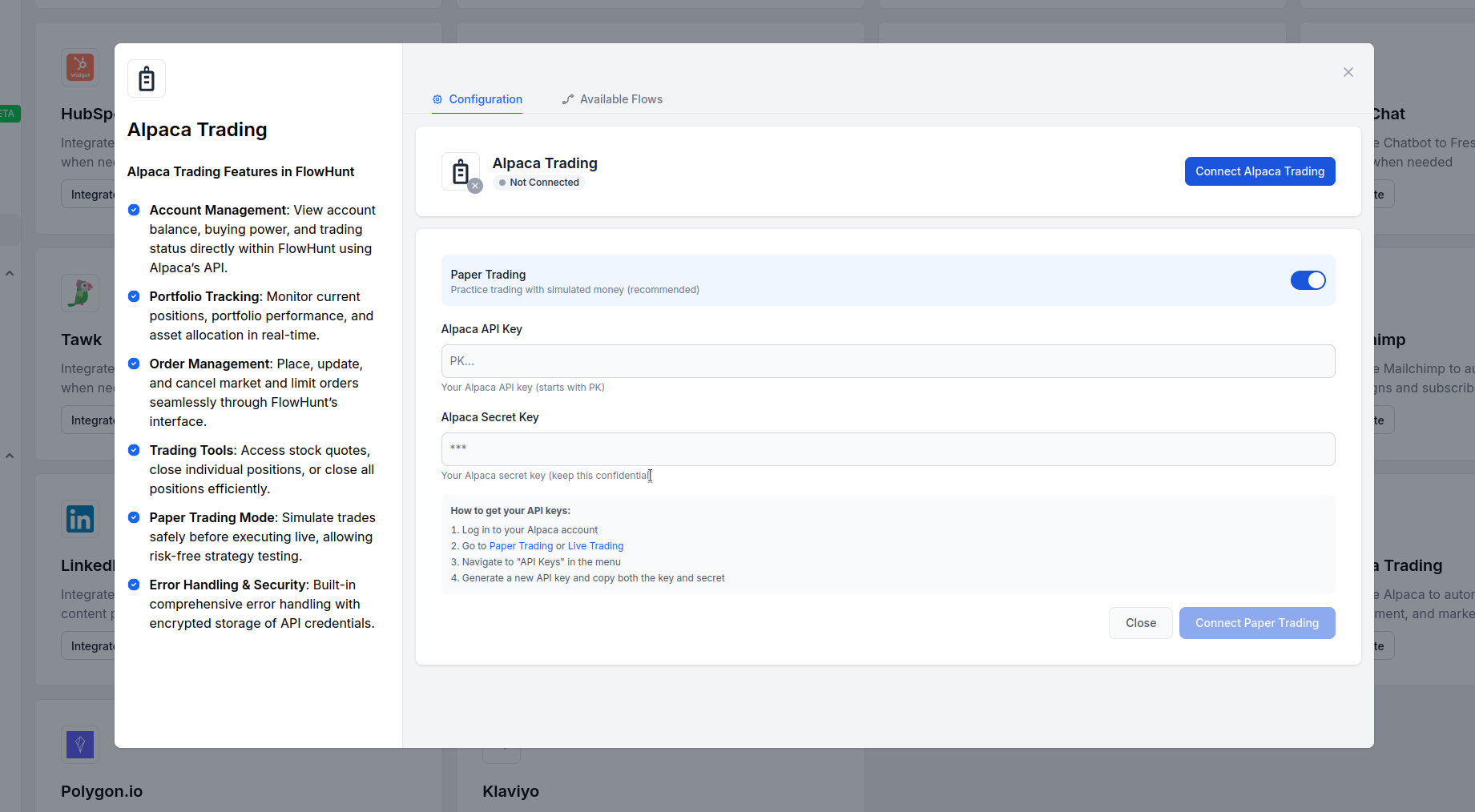The height and width of the screenshot is (812, 1475).
Task: Open the Paper Trading link
Action: 521,546
